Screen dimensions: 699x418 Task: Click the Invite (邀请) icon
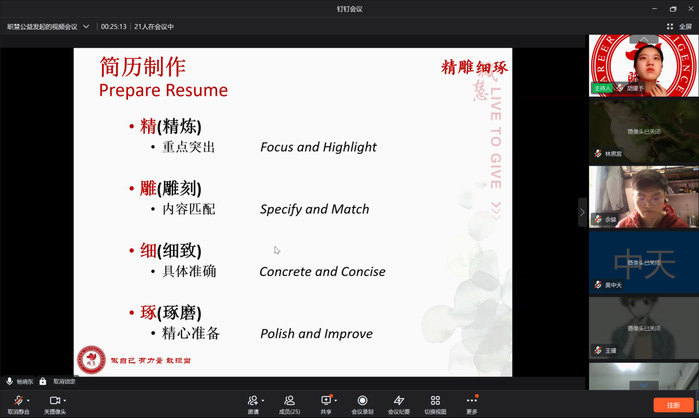click(253, 400)
